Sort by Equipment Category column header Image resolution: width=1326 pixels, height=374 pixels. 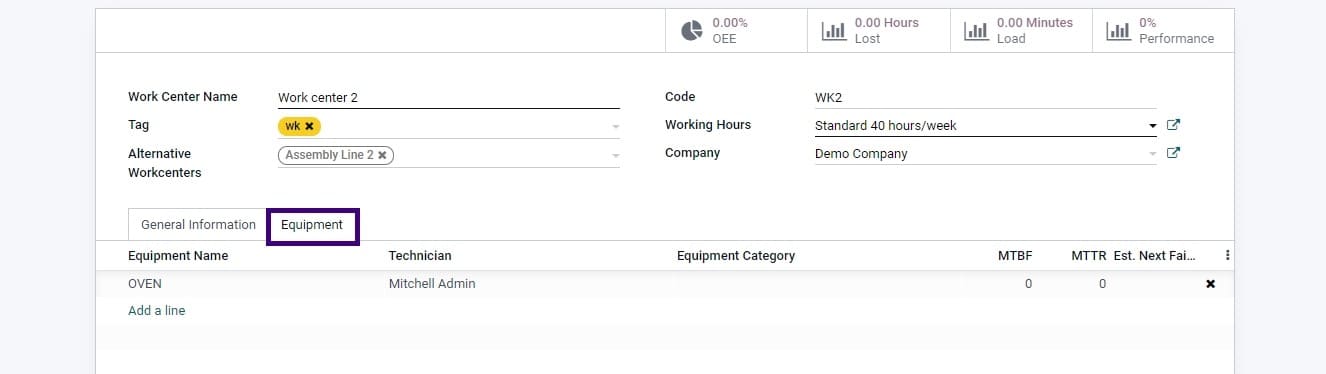click(736, 256)
